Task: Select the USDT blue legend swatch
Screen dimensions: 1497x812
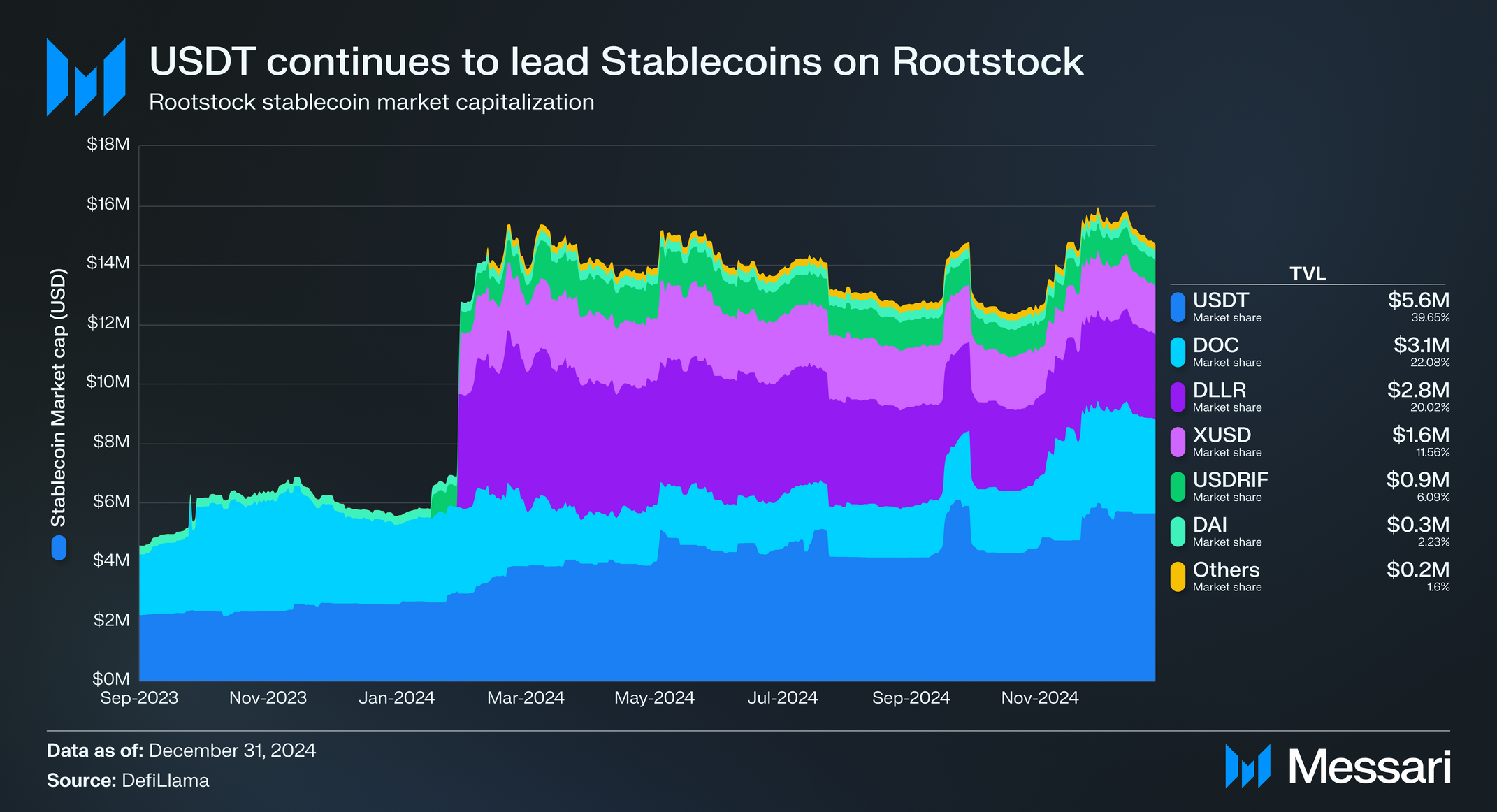Action: [x=1178, y=307]
